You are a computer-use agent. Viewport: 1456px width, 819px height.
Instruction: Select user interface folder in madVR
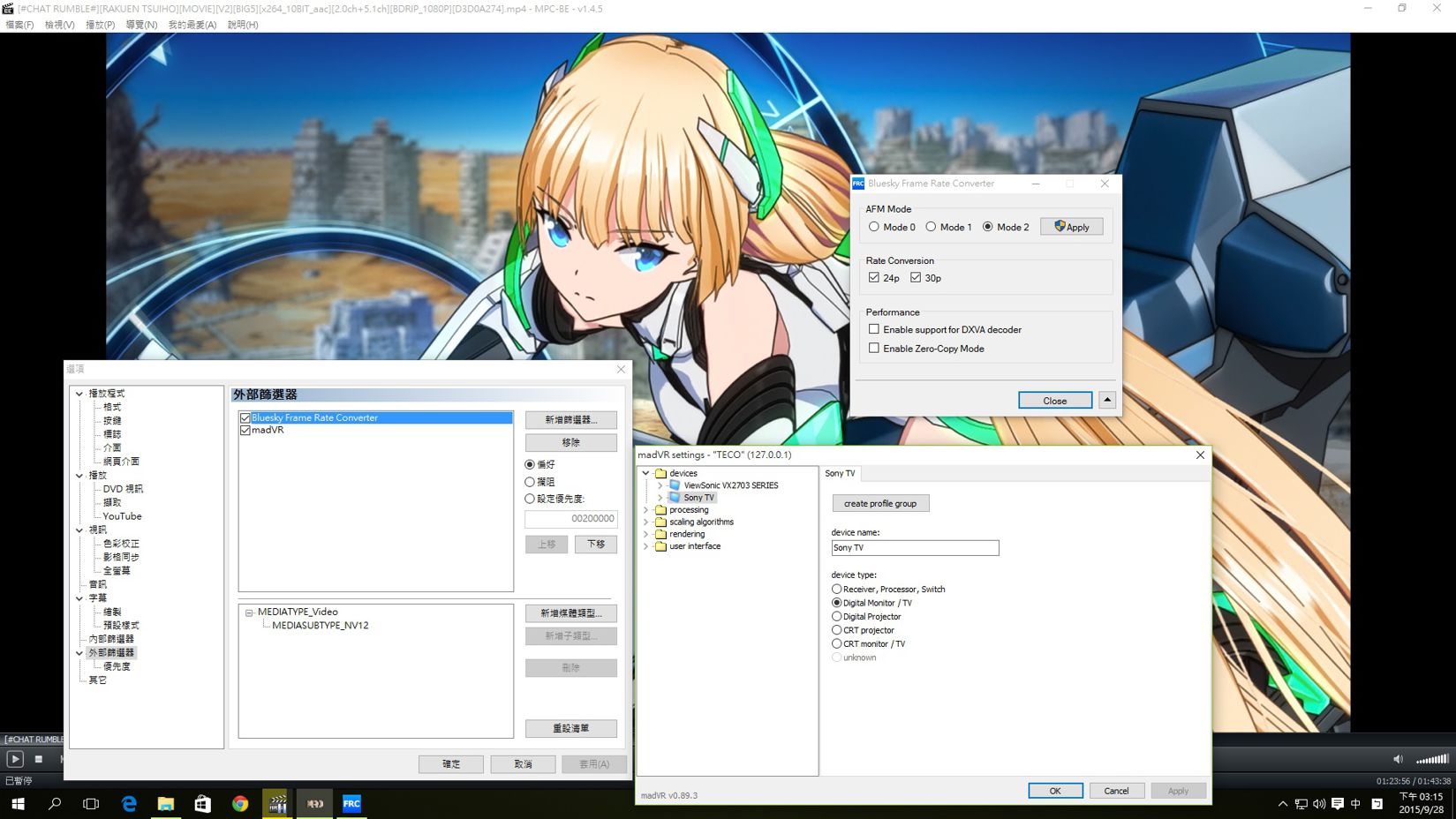click(x=695, y=546)
